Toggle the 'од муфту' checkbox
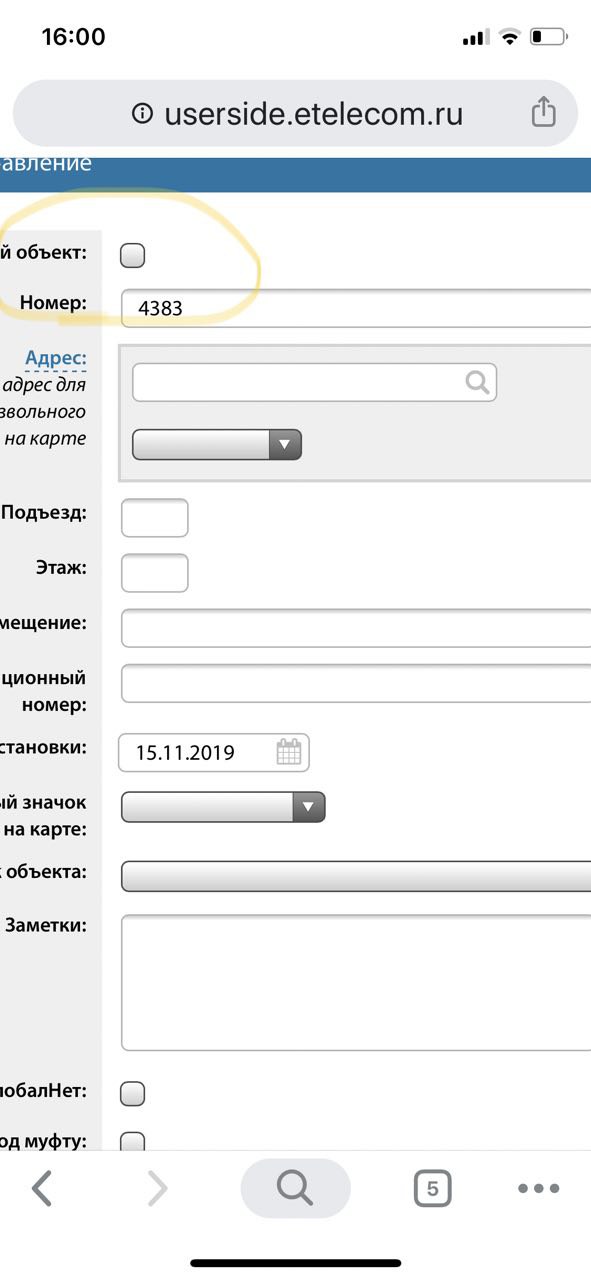This screenshot has width=591, height=1280. click(x=132, y=1141)
